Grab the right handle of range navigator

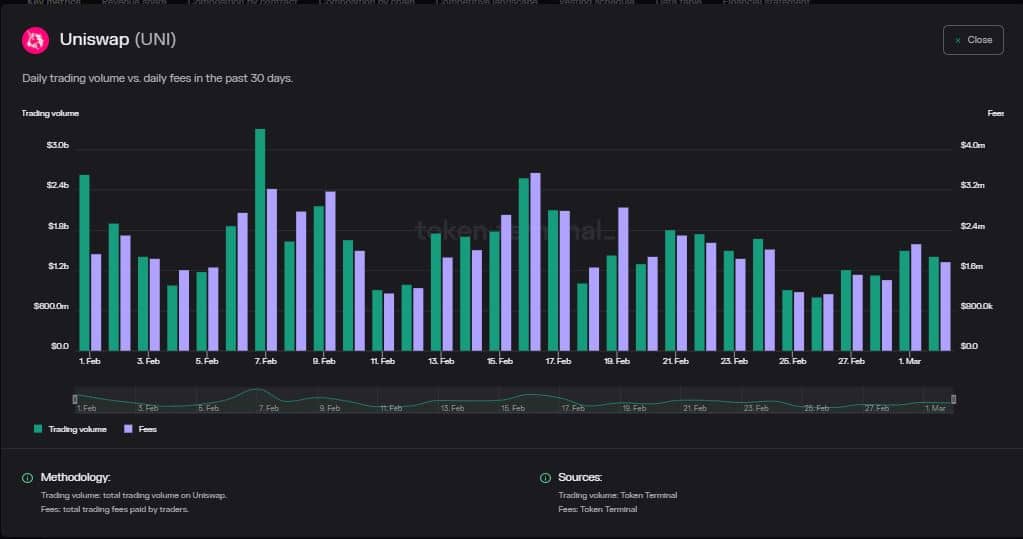click(x=953, y=399)
